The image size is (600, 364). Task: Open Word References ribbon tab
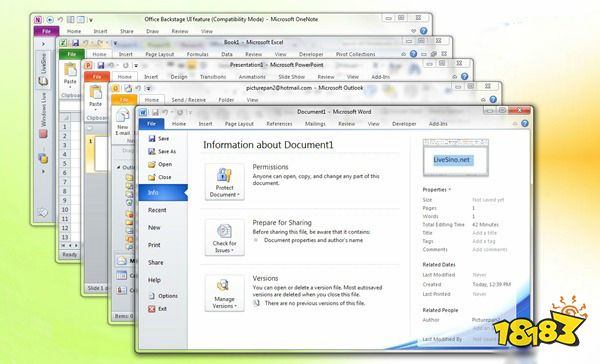[x=279, y=124]
